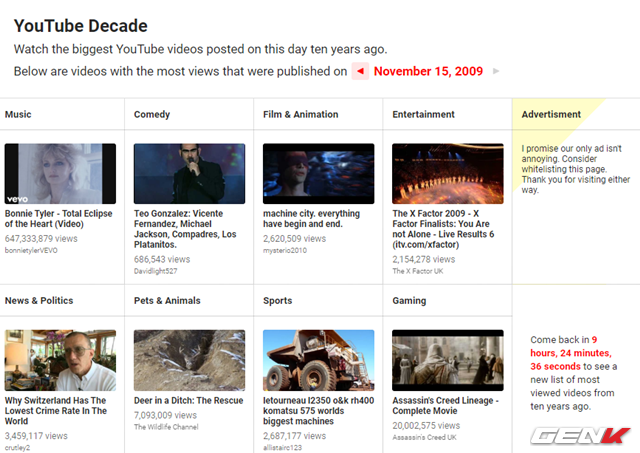Open Teo Gonzalez comedy video thumbnail

click(189, 174)
